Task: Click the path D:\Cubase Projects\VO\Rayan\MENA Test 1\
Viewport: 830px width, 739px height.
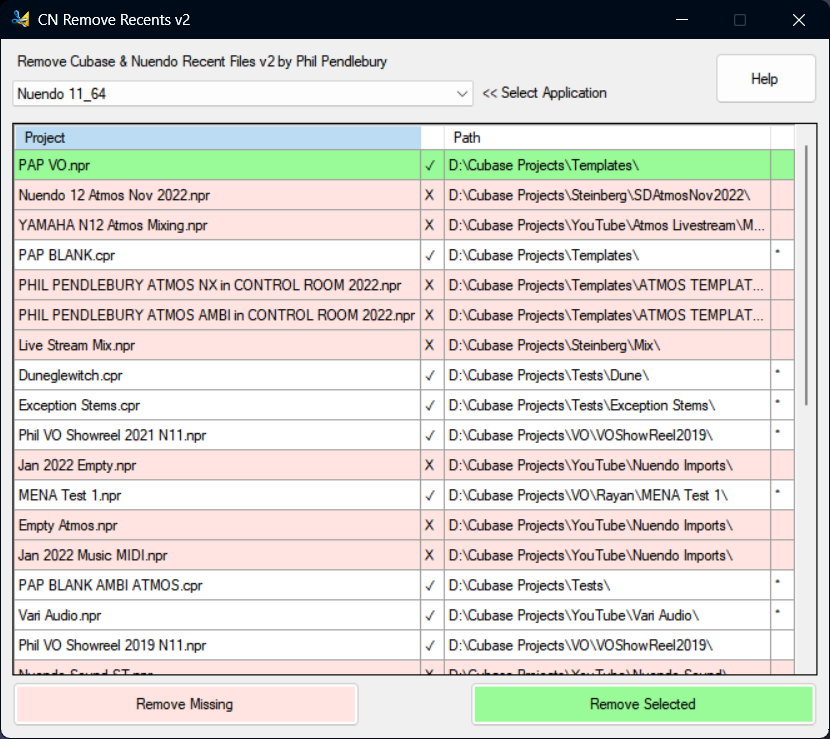Action: pyautogui.click(x=588, y=495)
